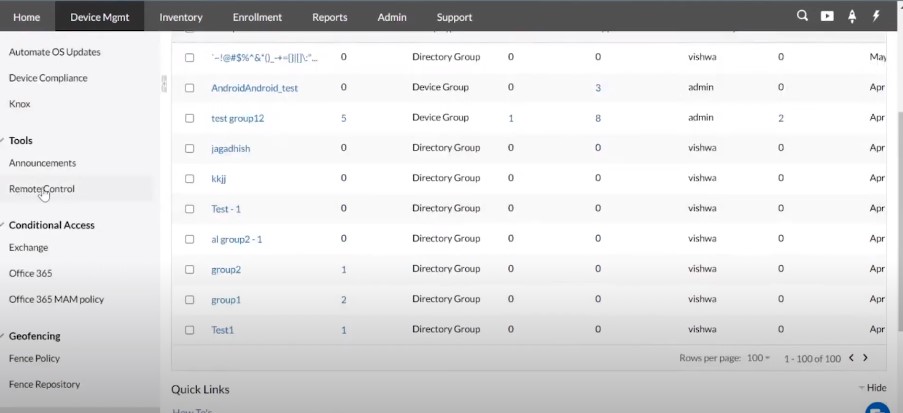Open Office 365 MAM policy
903x413 pixels.
tap(56, 299)
